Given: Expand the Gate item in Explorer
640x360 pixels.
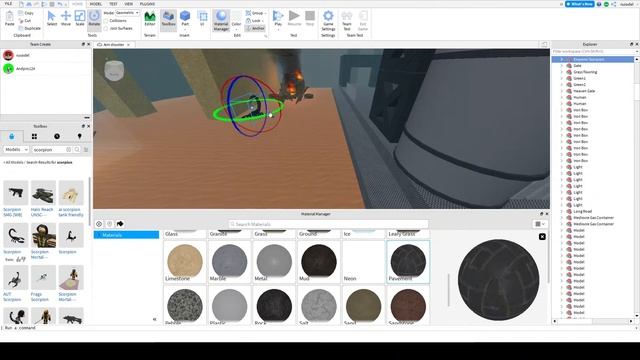Looking at the screenshot, I should pos(562,66).
